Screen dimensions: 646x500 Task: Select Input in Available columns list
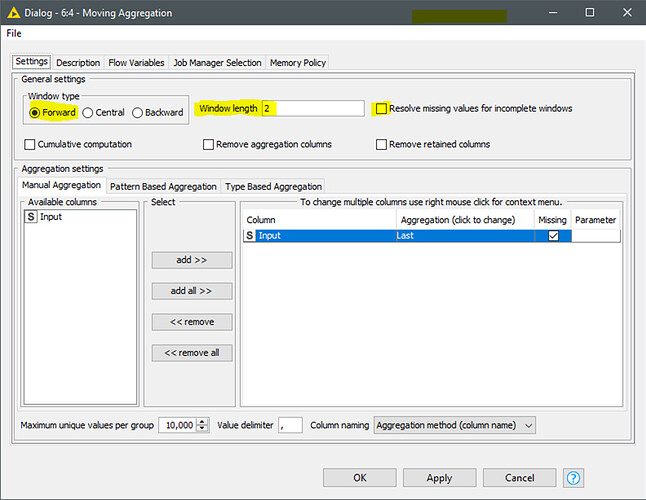point(80,217)
